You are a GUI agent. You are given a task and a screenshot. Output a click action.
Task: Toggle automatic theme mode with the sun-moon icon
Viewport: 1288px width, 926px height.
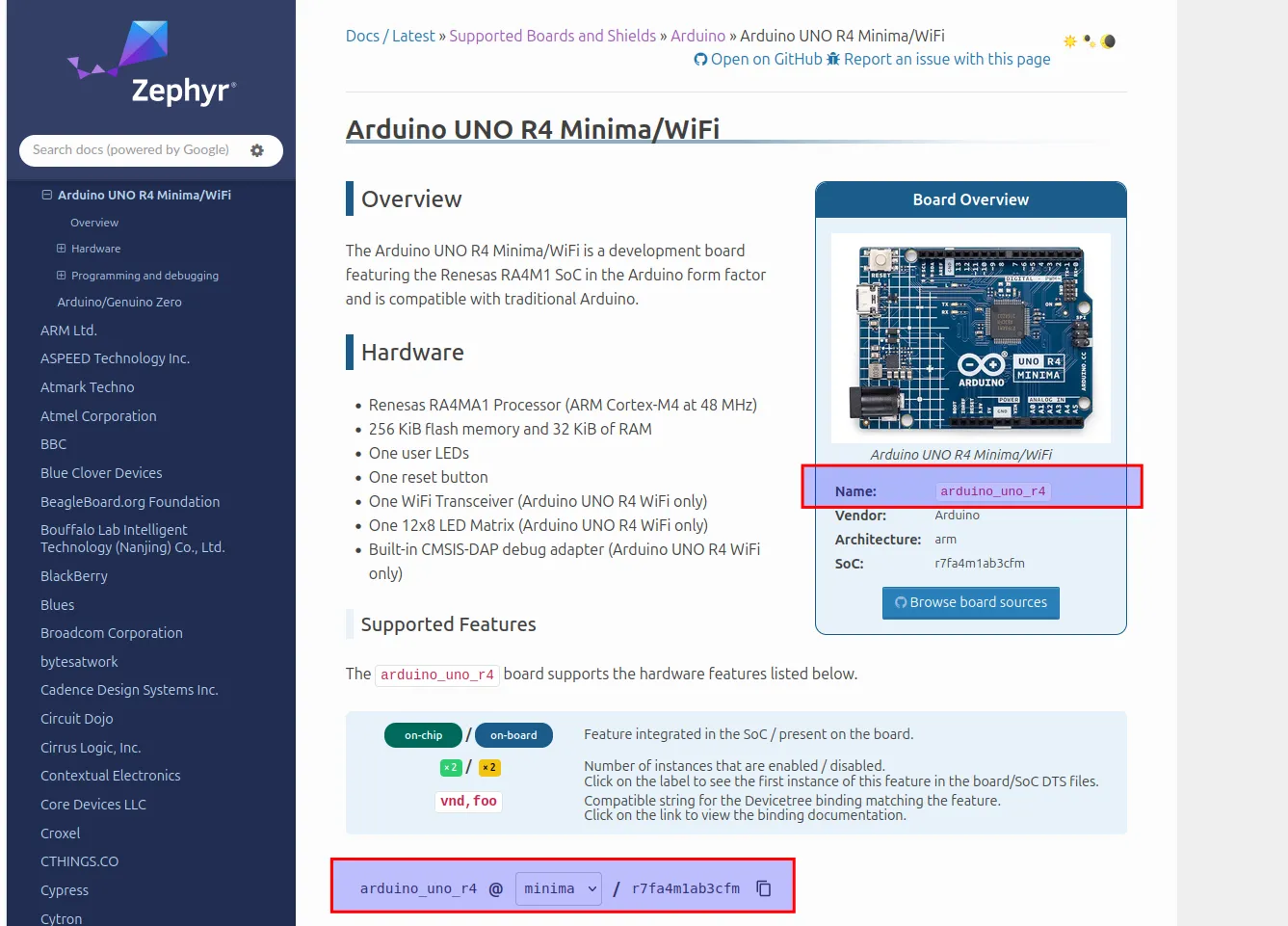coord(1089,40)
